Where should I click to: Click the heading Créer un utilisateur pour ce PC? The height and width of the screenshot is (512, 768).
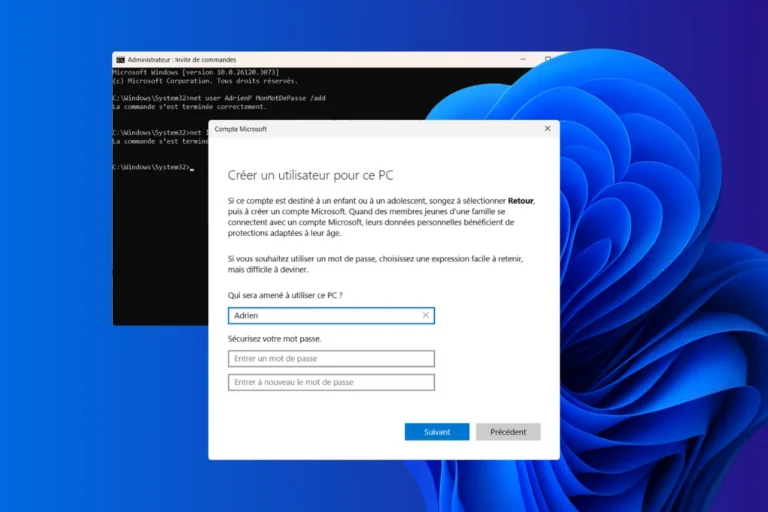tap(311, 175)
